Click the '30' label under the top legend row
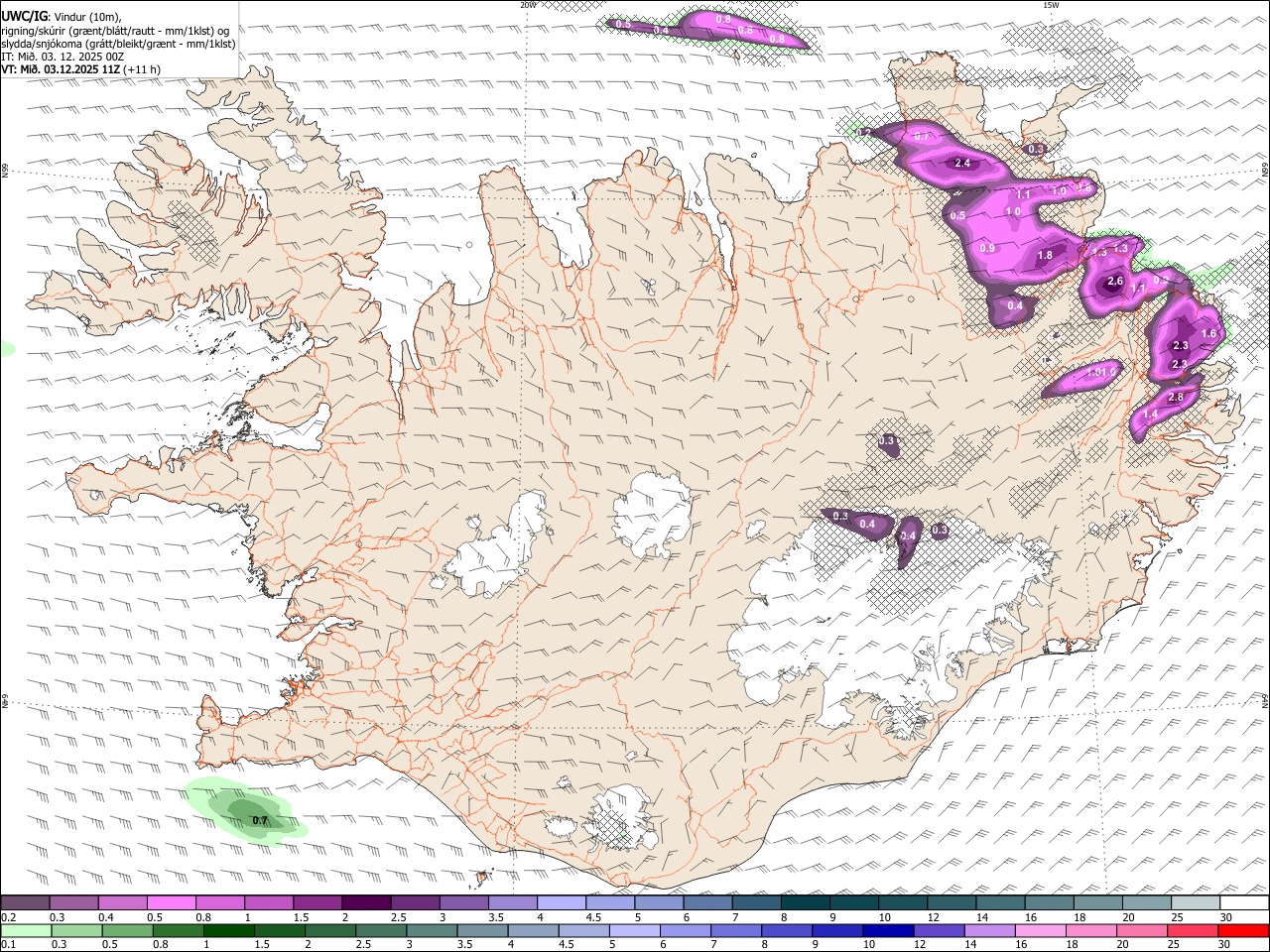Image resolution: width=1270 pixels, height=952 pixels. (1226, 917)
